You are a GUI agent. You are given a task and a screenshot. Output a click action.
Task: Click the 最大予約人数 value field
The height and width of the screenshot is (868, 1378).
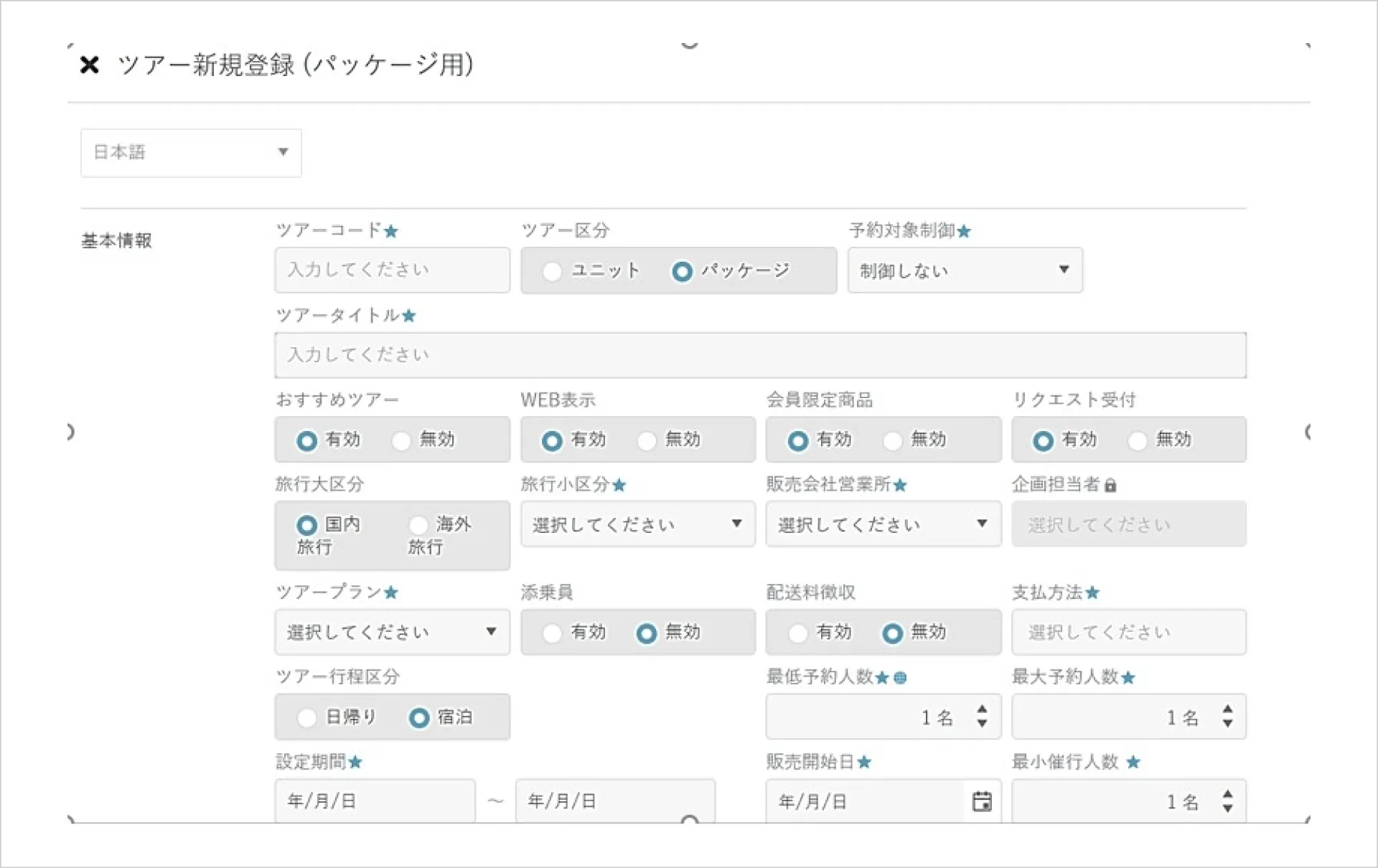[1128, 717]
